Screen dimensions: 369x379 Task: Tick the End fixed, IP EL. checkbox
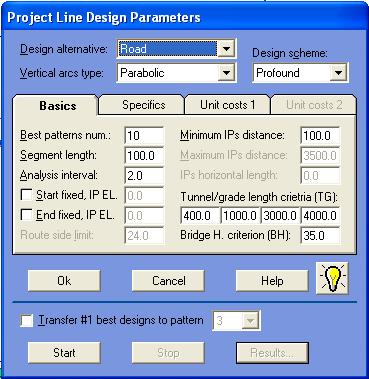[x=26, y=215]
